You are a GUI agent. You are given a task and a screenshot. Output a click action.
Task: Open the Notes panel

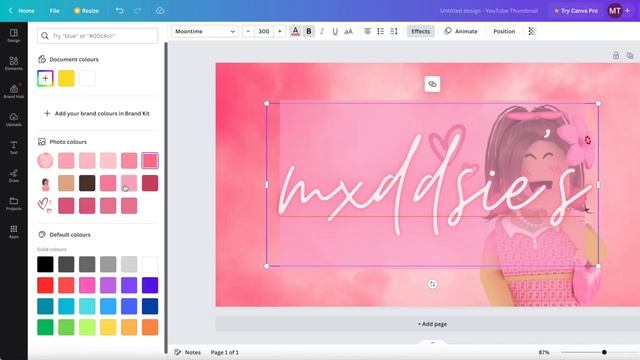tap(187, 352)
